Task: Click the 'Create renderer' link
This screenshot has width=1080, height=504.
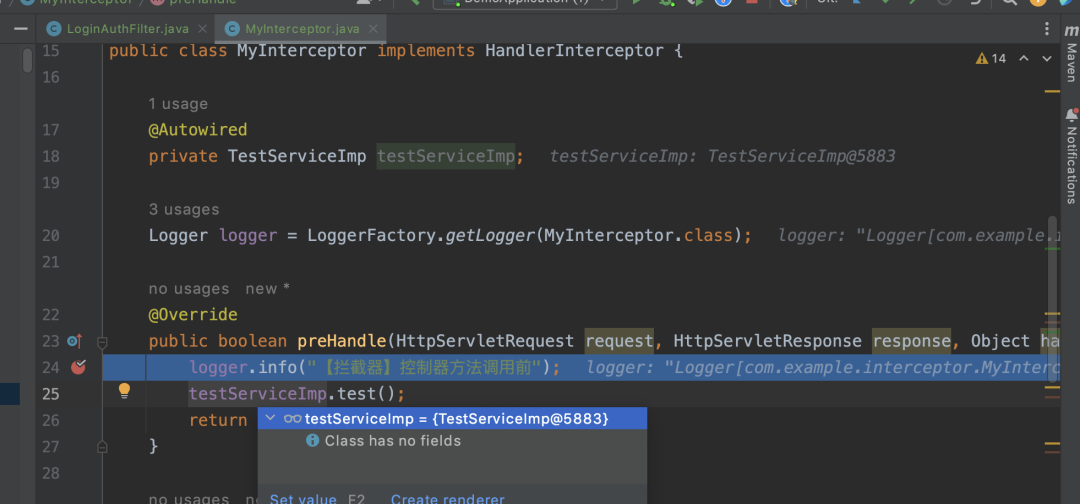Action: tap(448, 499)
